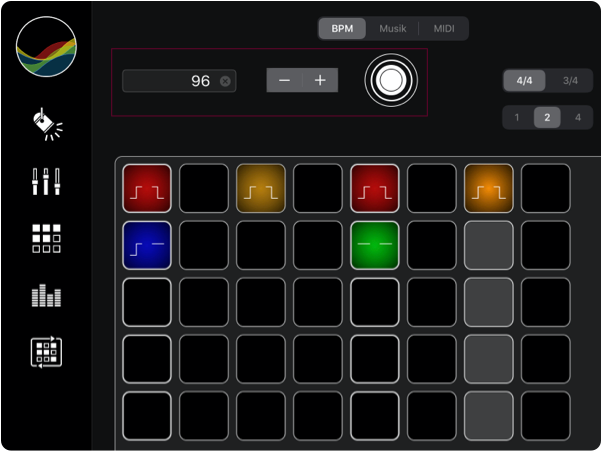Click the gray pad in second row
This screenshot has width=602, height=452.
488,245
